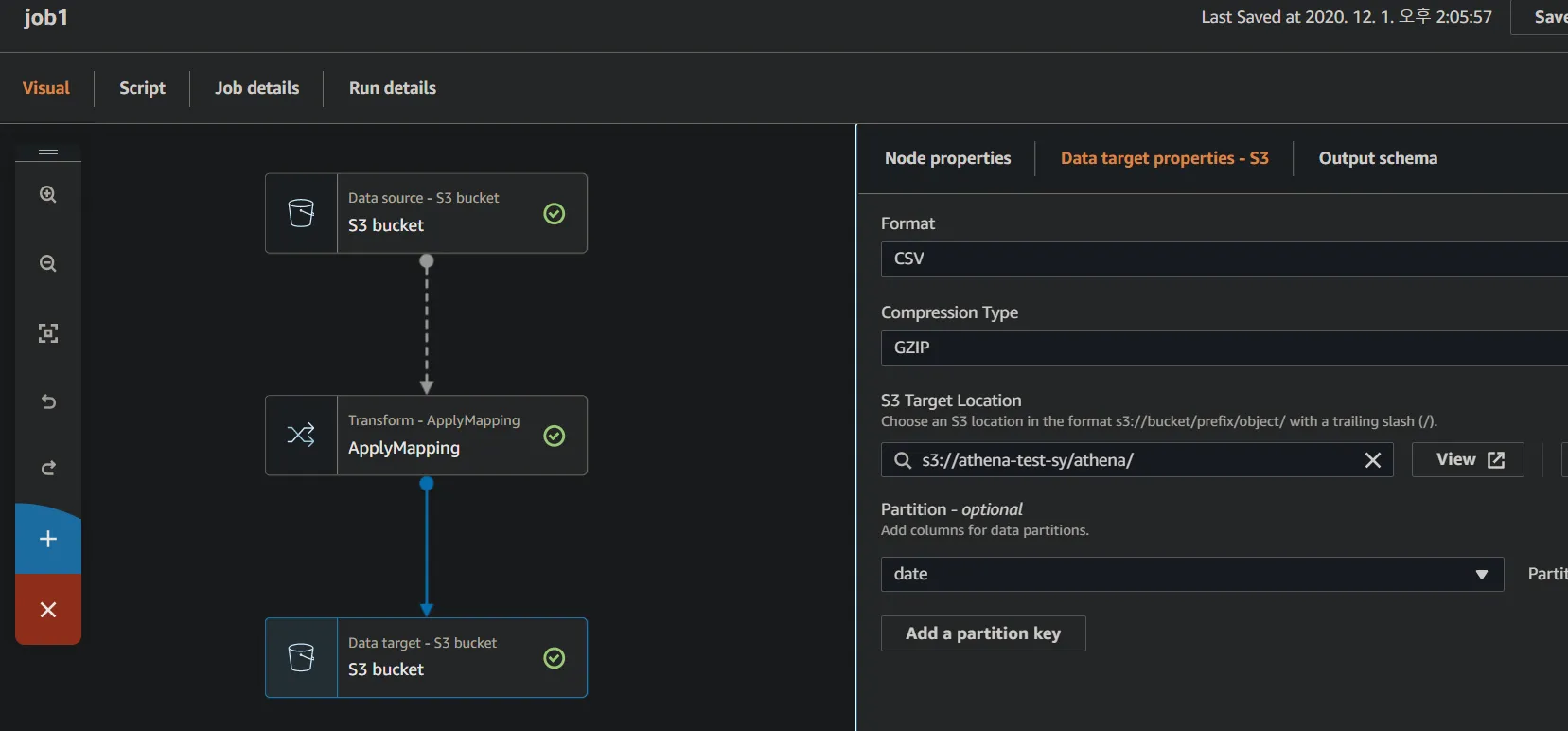
Task: Click the View S3 location button
Action: (1467, 460)
